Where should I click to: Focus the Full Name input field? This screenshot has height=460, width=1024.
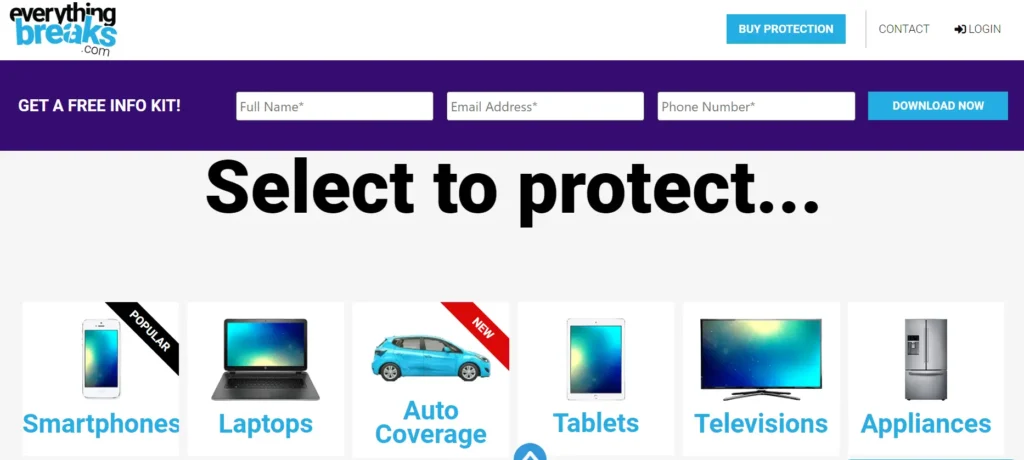tap(334, 106)
